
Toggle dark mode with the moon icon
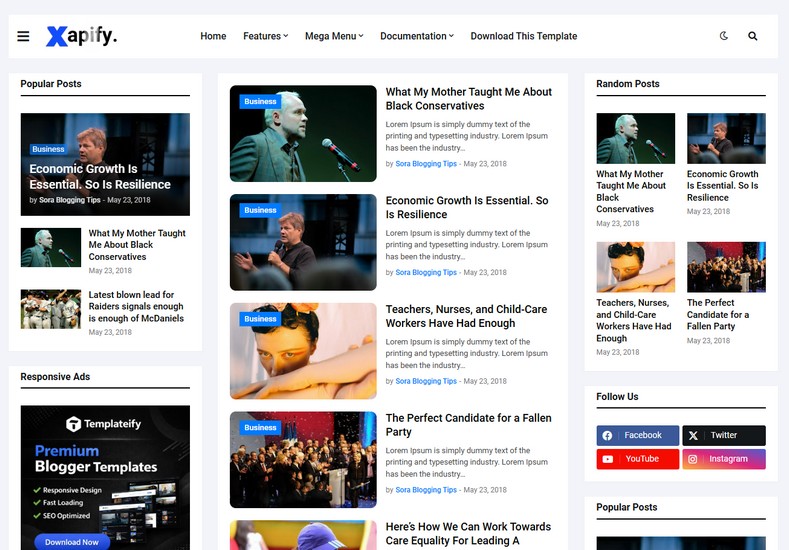(x=724, y=36)
